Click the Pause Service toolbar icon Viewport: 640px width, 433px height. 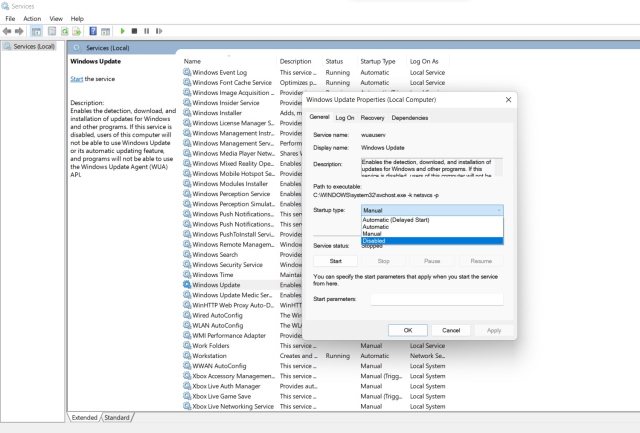tap(147, 31)
